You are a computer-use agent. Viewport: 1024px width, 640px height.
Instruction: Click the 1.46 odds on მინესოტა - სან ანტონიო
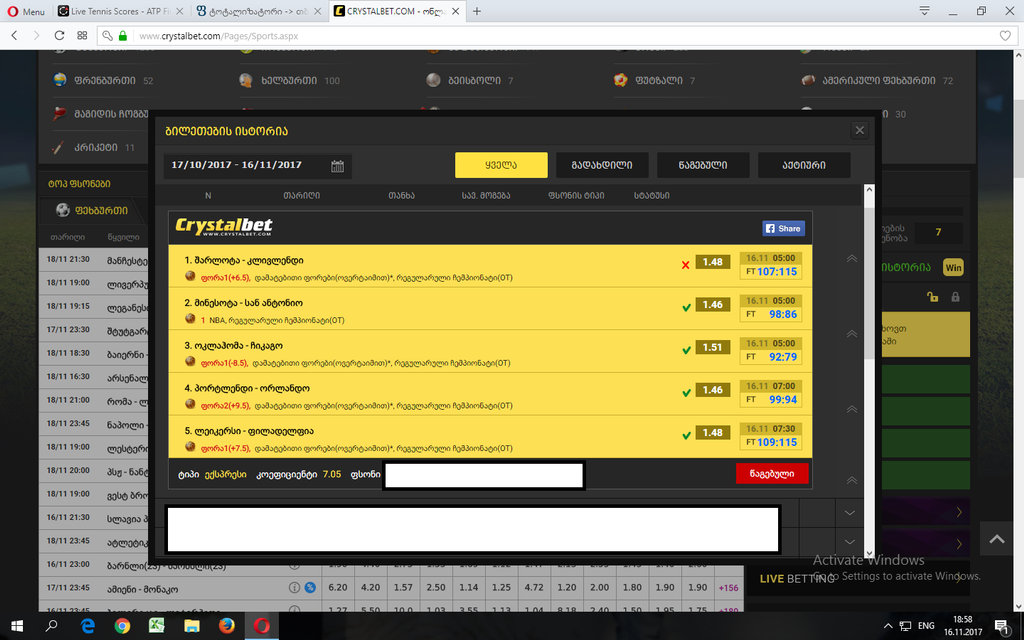click(x=712, y=304)
